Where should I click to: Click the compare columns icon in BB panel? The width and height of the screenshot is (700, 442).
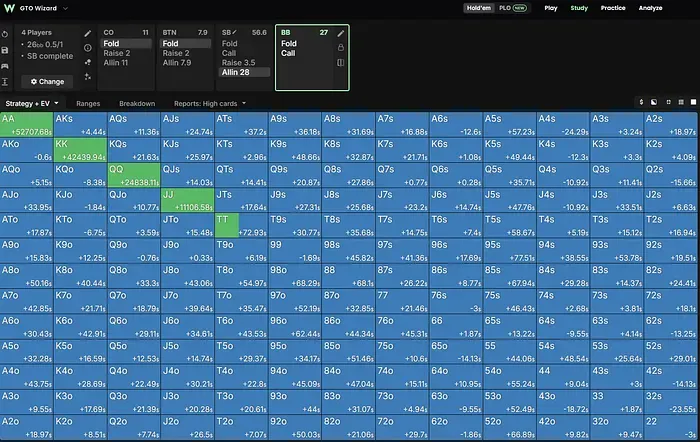point(341,63)
